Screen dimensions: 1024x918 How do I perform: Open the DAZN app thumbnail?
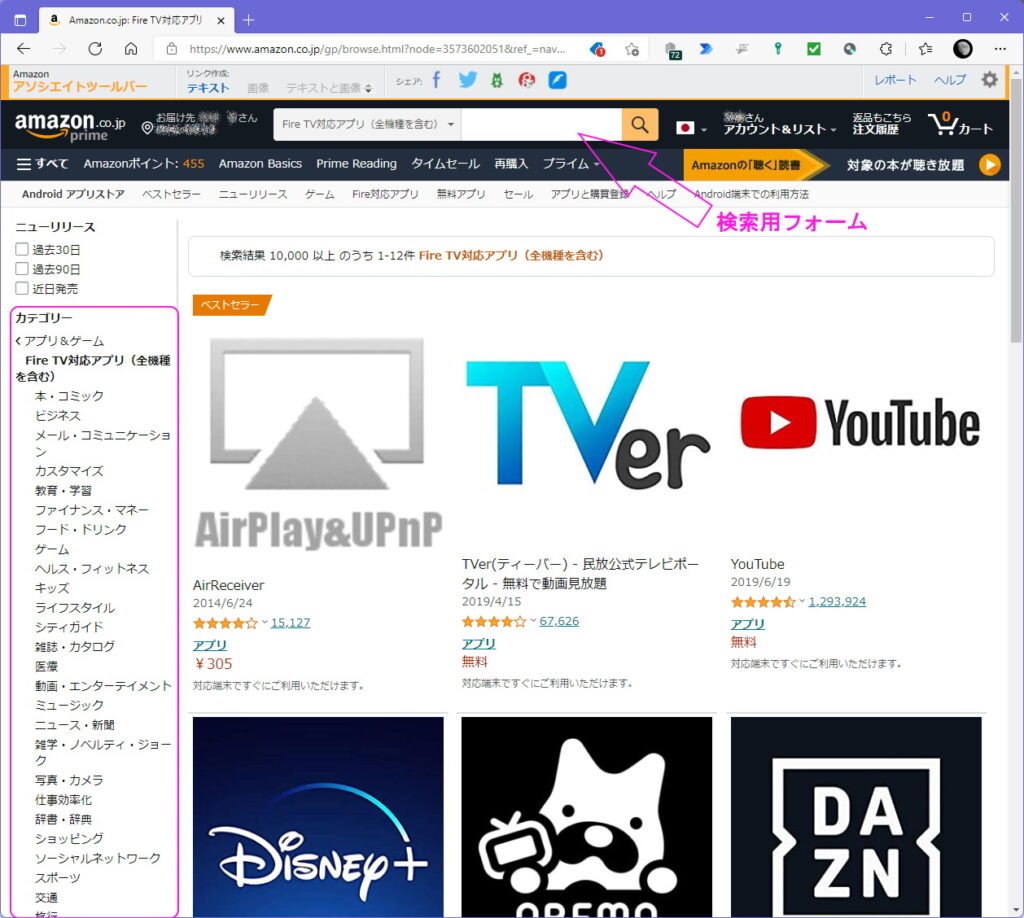click(x=856, y=817)
